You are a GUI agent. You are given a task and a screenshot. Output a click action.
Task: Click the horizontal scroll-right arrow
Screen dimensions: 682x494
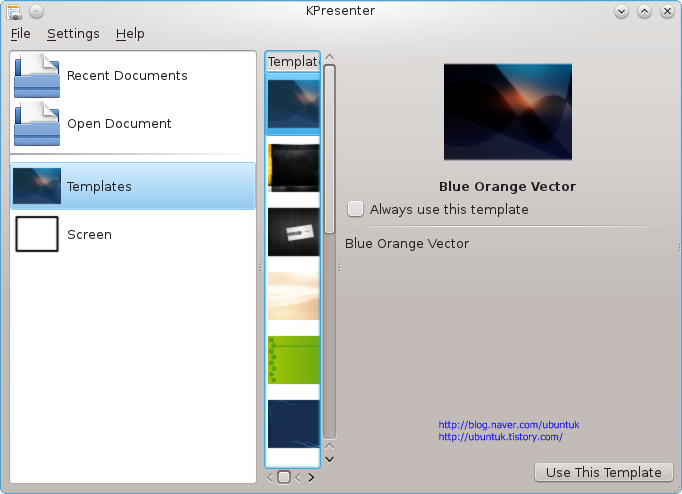click(x=311, y=477)
